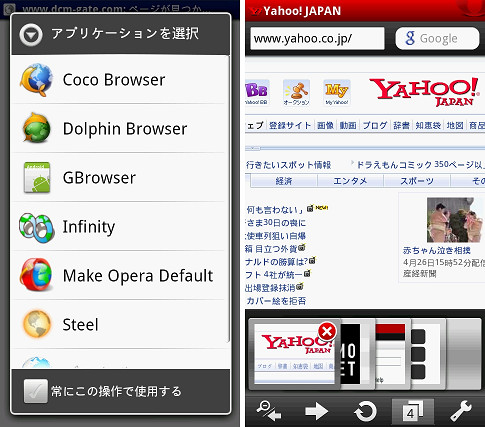Open the wrench settings menu

point(461,412)
